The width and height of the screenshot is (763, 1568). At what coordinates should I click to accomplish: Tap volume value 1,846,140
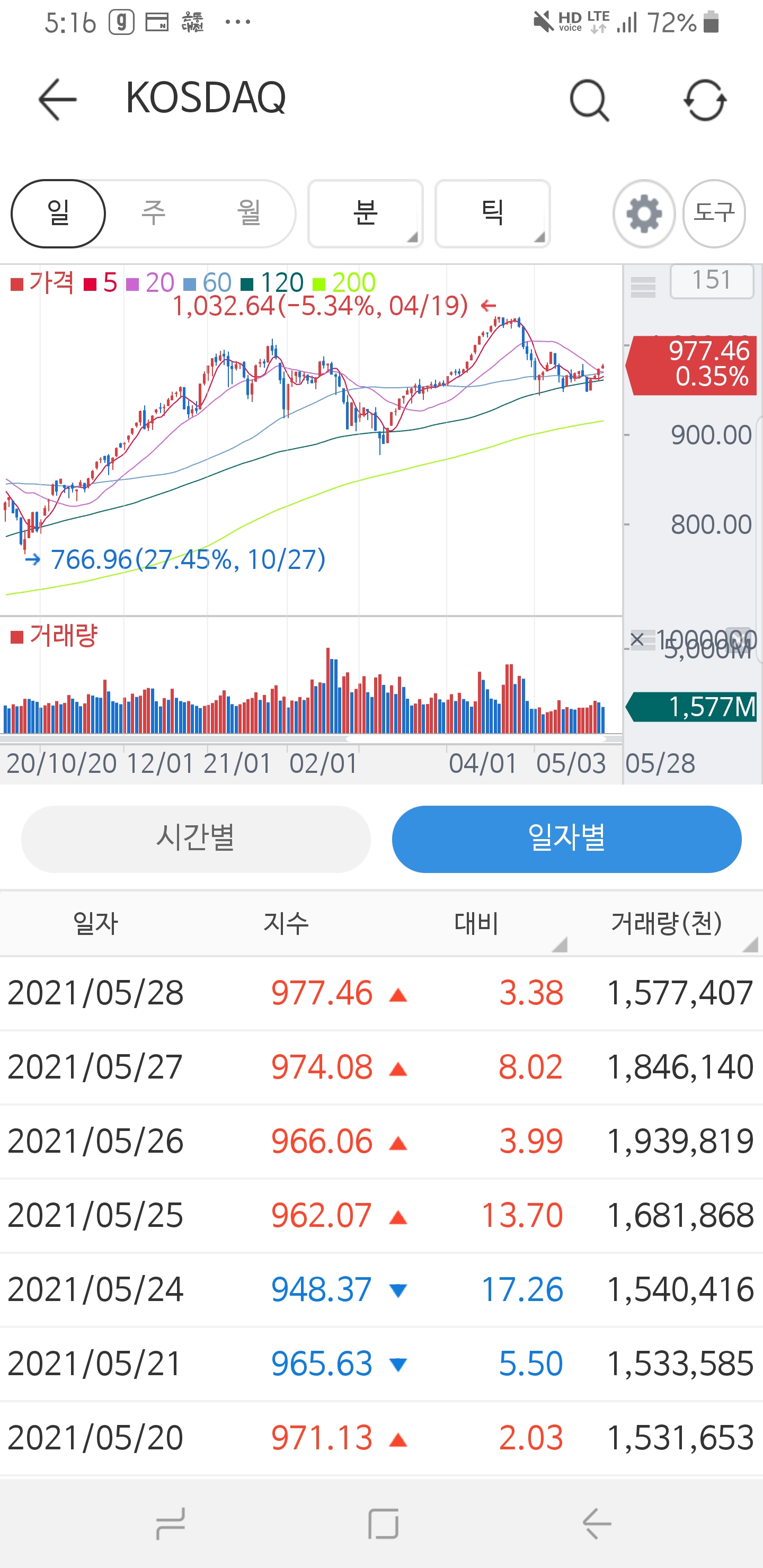tap(681, 1067)
